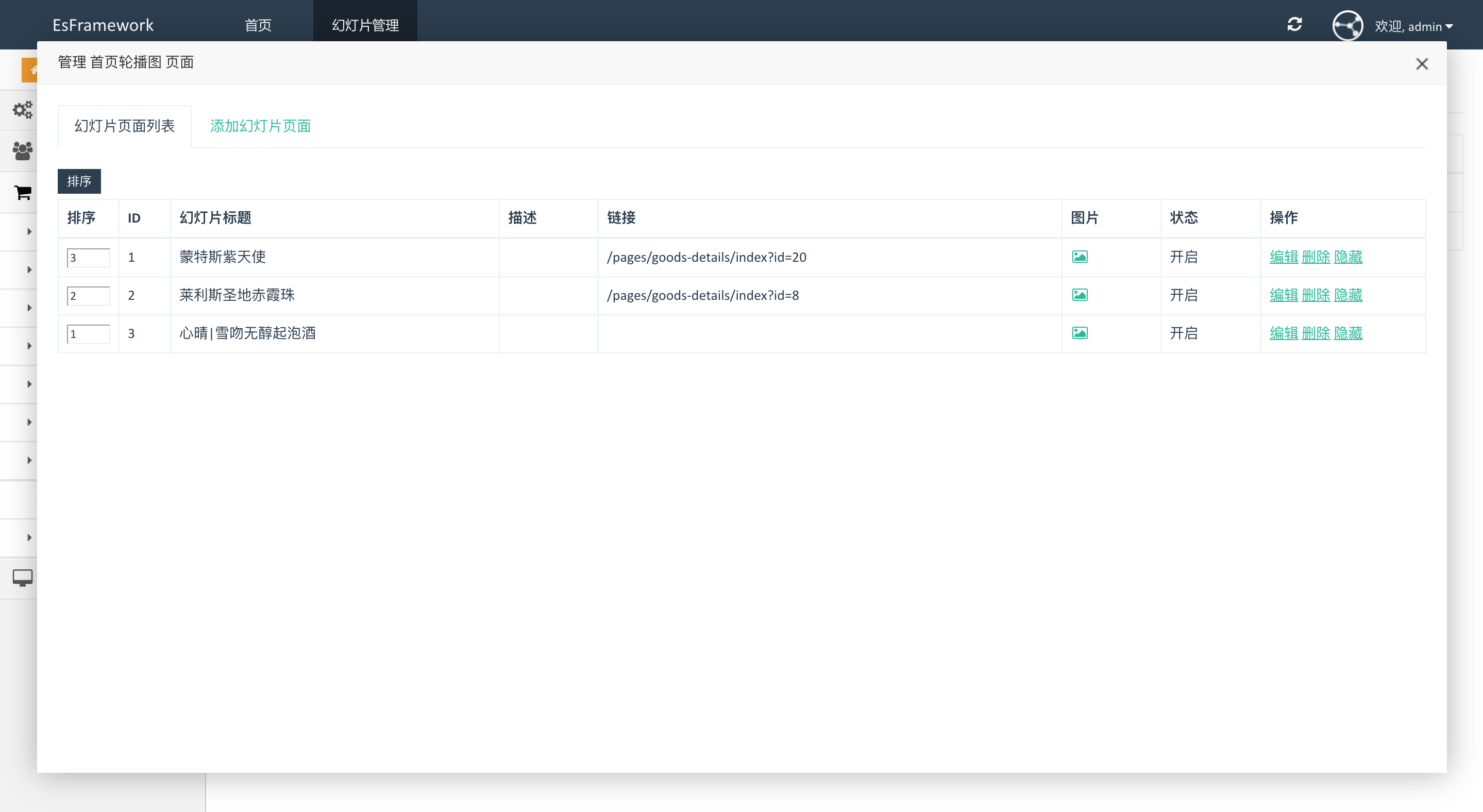Click the admin avatar icon

click(x=1347, y=26)
